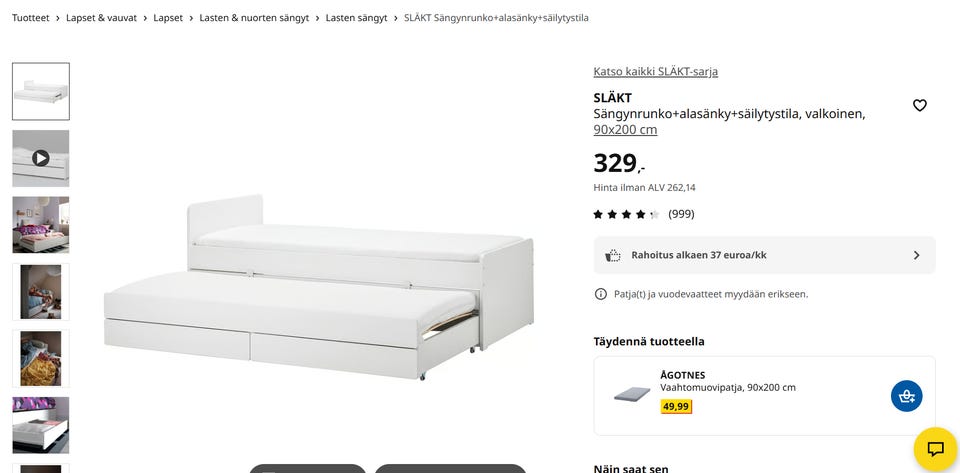Go to Tuotteet breadcrumb
Screen dimensions: 960x473
31,18
